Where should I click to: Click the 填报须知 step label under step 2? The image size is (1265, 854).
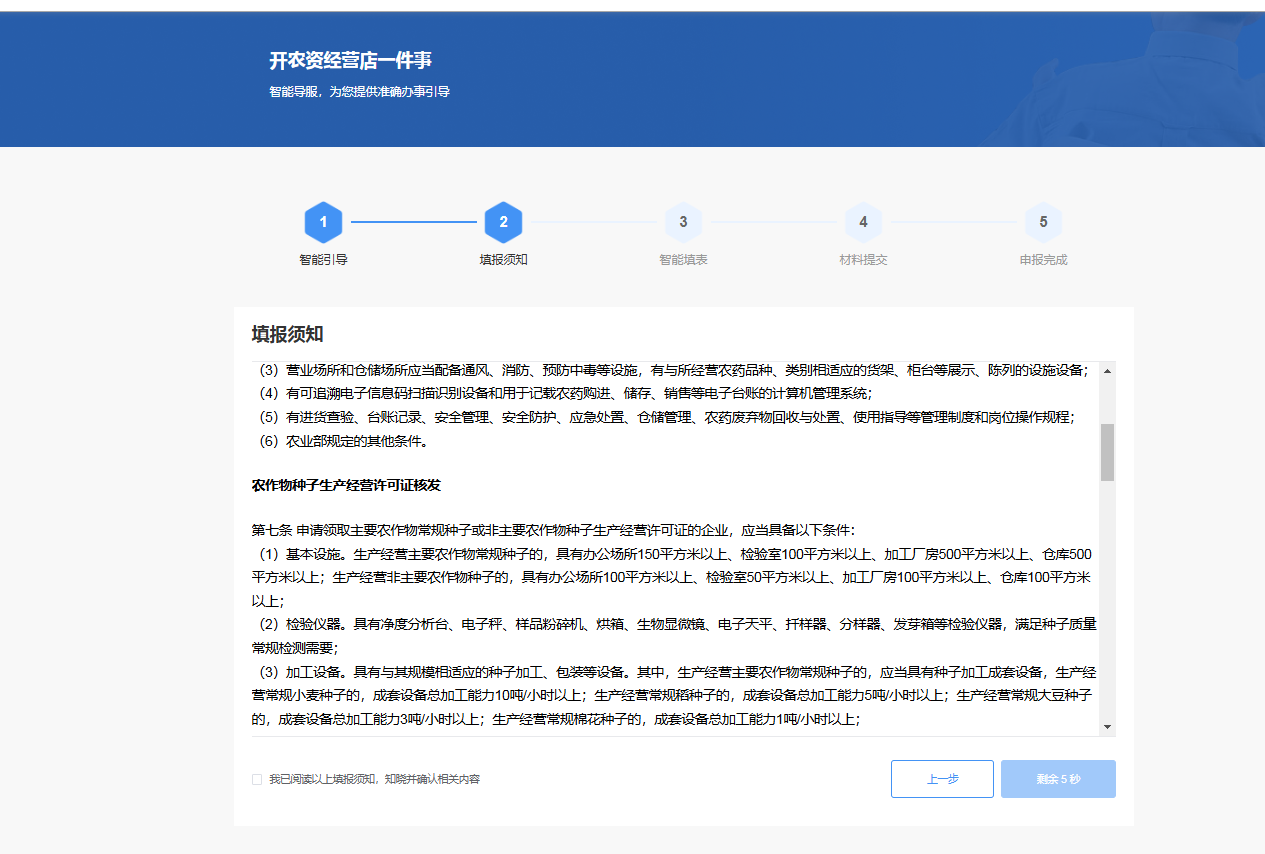coord(503,260)
